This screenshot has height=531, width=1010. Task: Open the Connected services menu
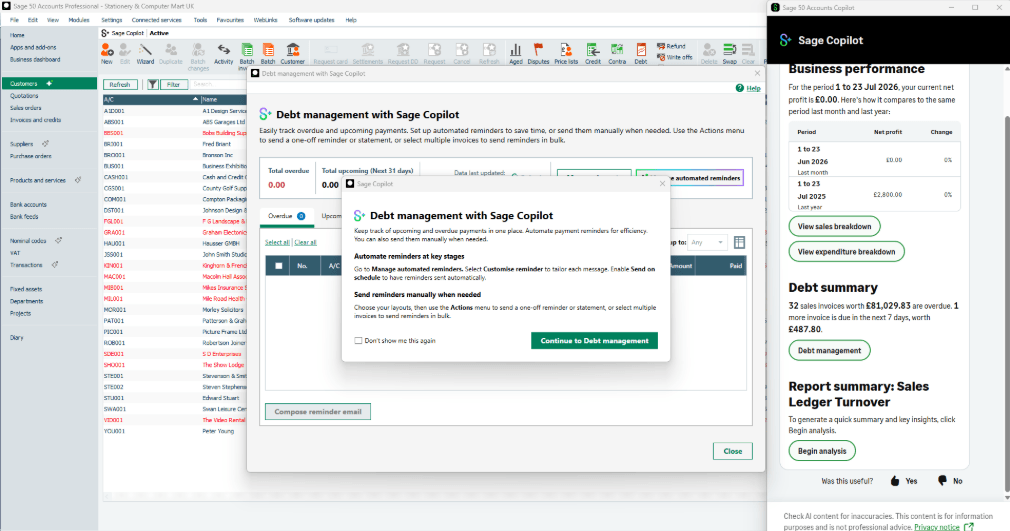coord(157,20)
